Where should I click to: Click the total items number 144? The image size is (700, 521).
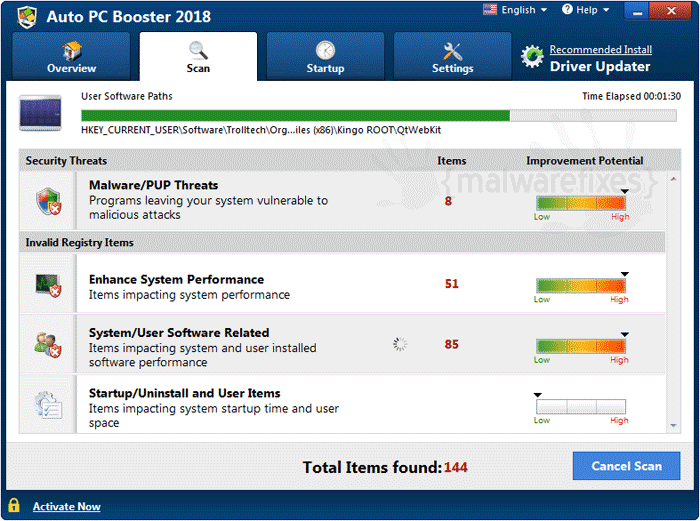[455, 467]
